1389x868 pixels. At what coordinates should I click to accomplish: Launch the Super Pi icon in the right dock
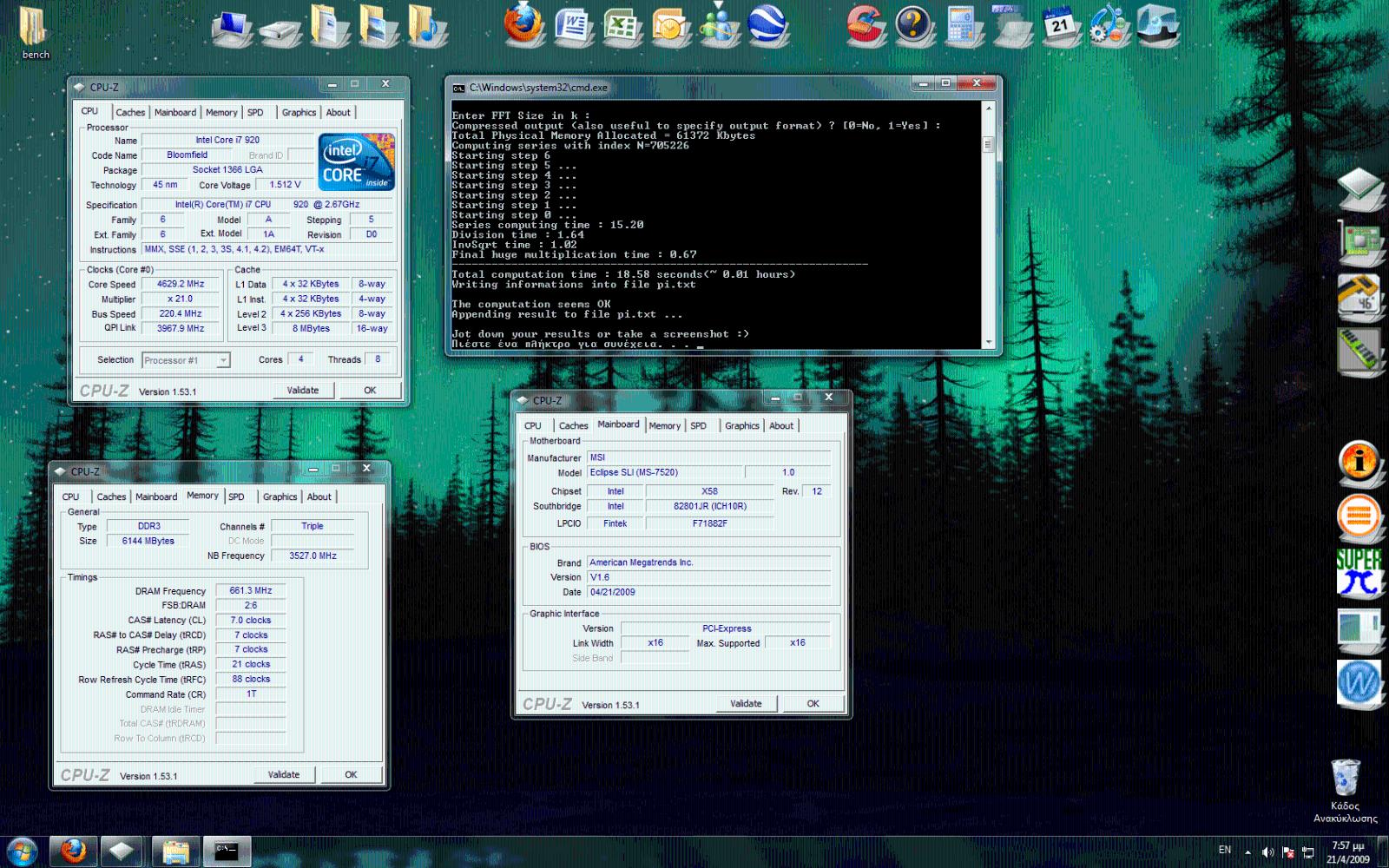1359,573
